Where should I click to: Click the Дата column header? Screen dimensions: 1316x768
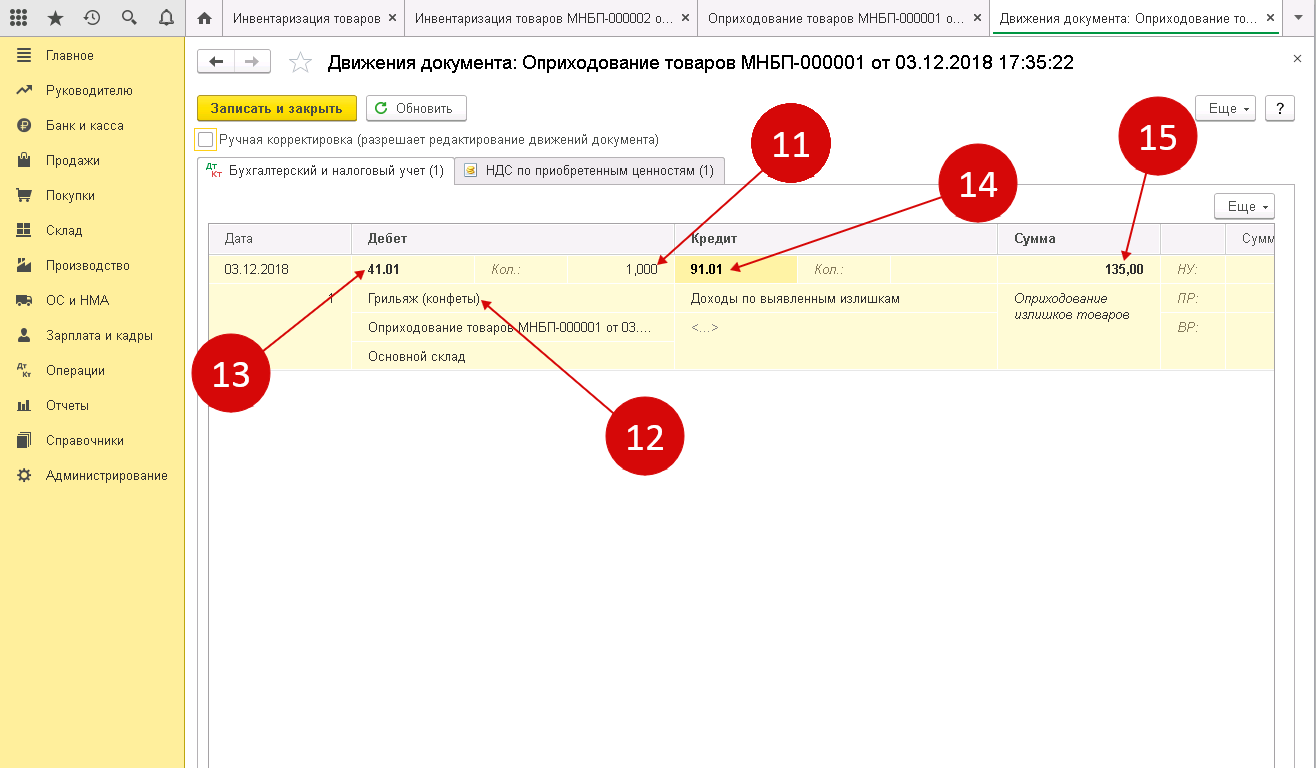tap(280, 238)
